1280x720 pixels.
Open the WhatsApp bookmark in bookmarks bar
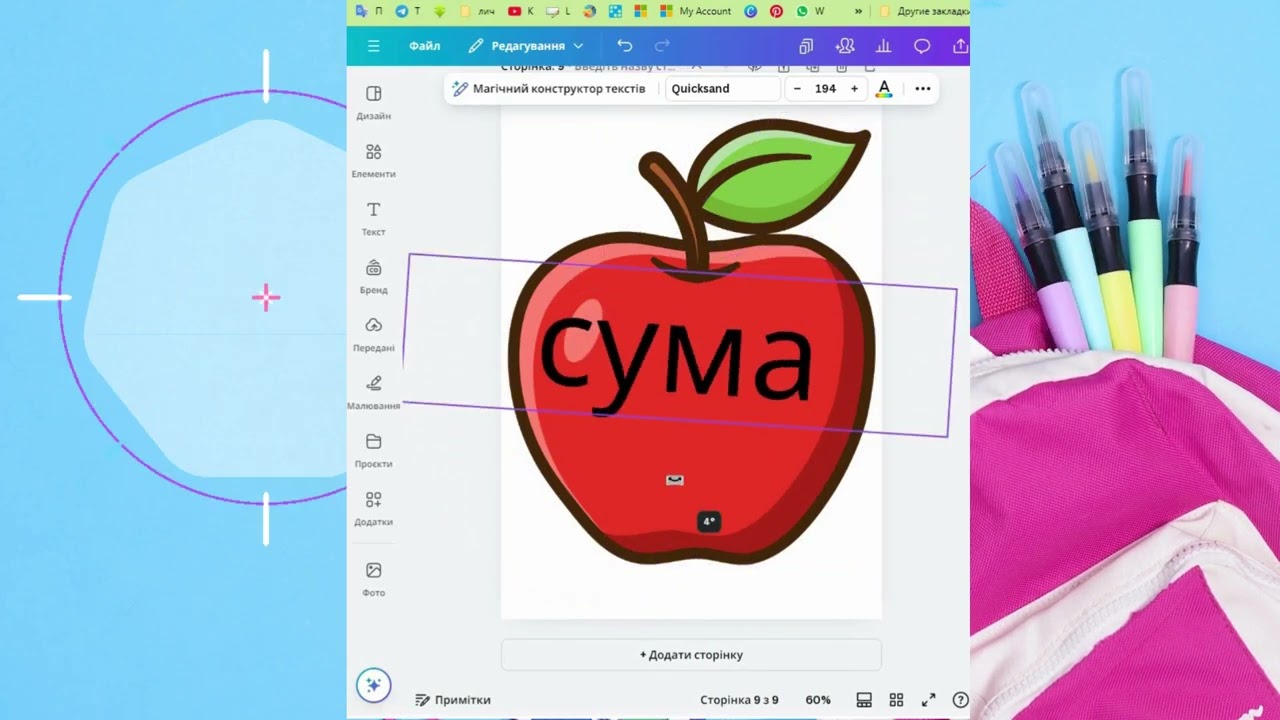click(x=810, y=11)
